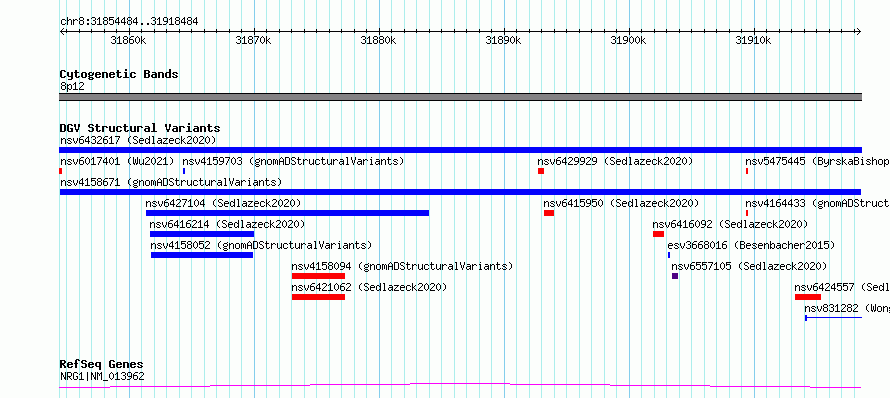
Task: Click the 31860k ruler position
Action: point(128,40)
